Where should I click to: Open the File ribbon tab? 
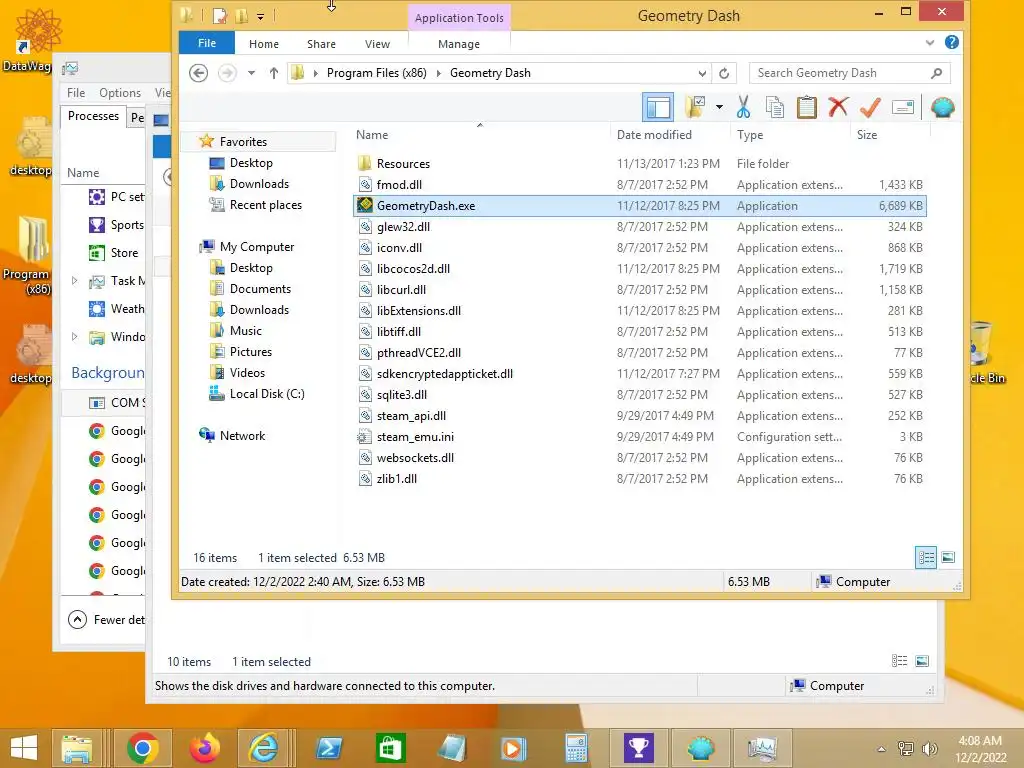(x=207, y=43)
